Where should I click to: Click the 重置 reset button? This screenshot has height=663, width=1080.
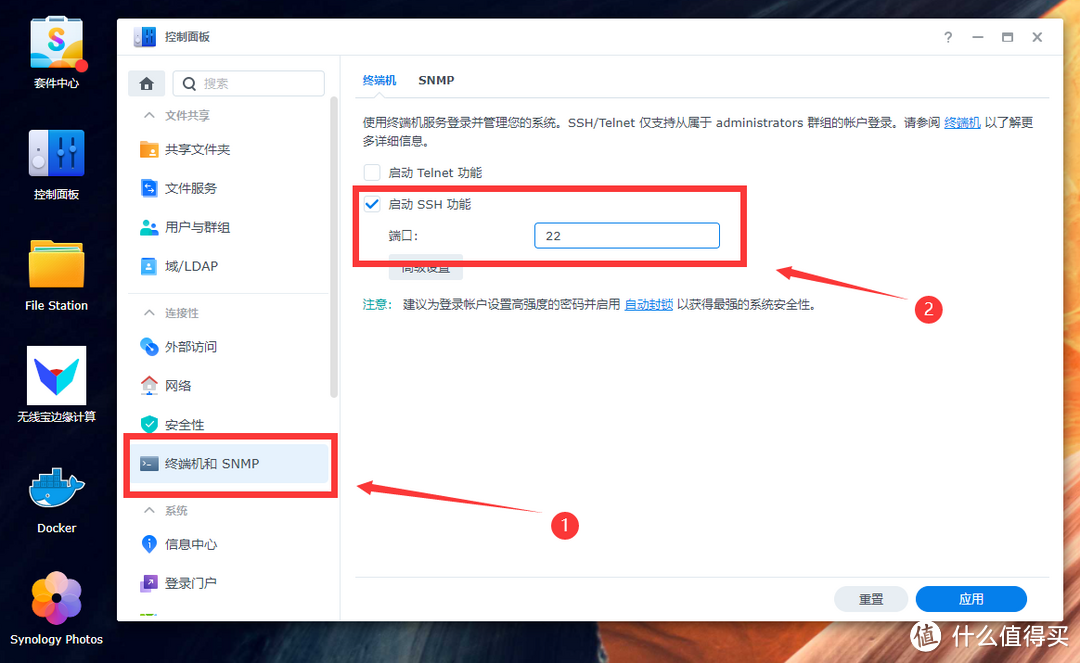click(871, 599)
